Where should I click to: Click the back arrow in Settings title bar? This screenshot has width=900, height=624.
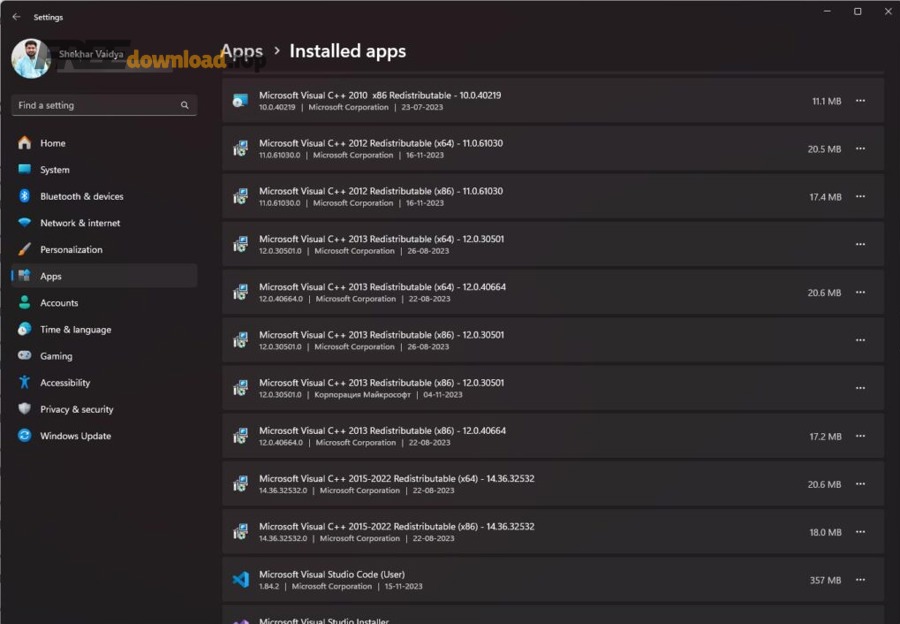16,17
